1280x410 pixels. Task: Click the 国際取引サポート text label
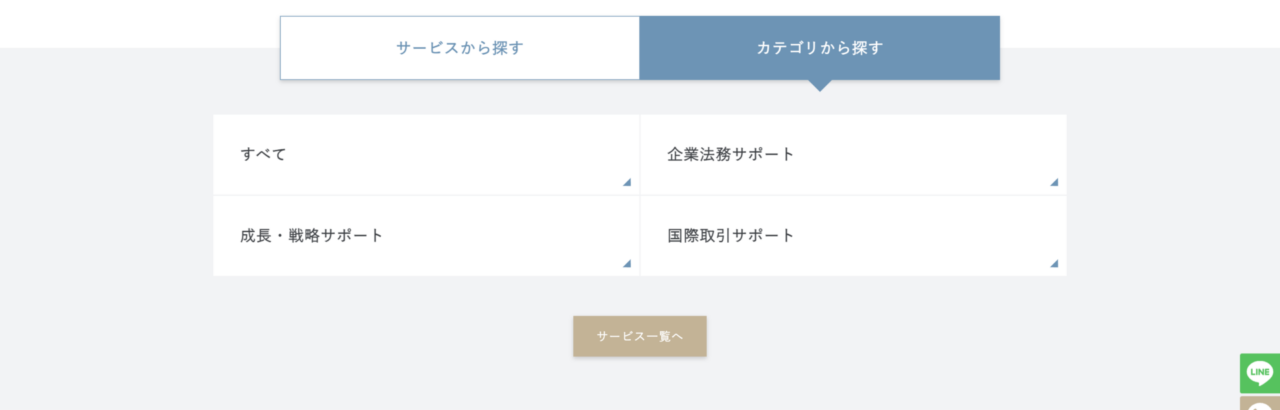[x=731, y=236]
